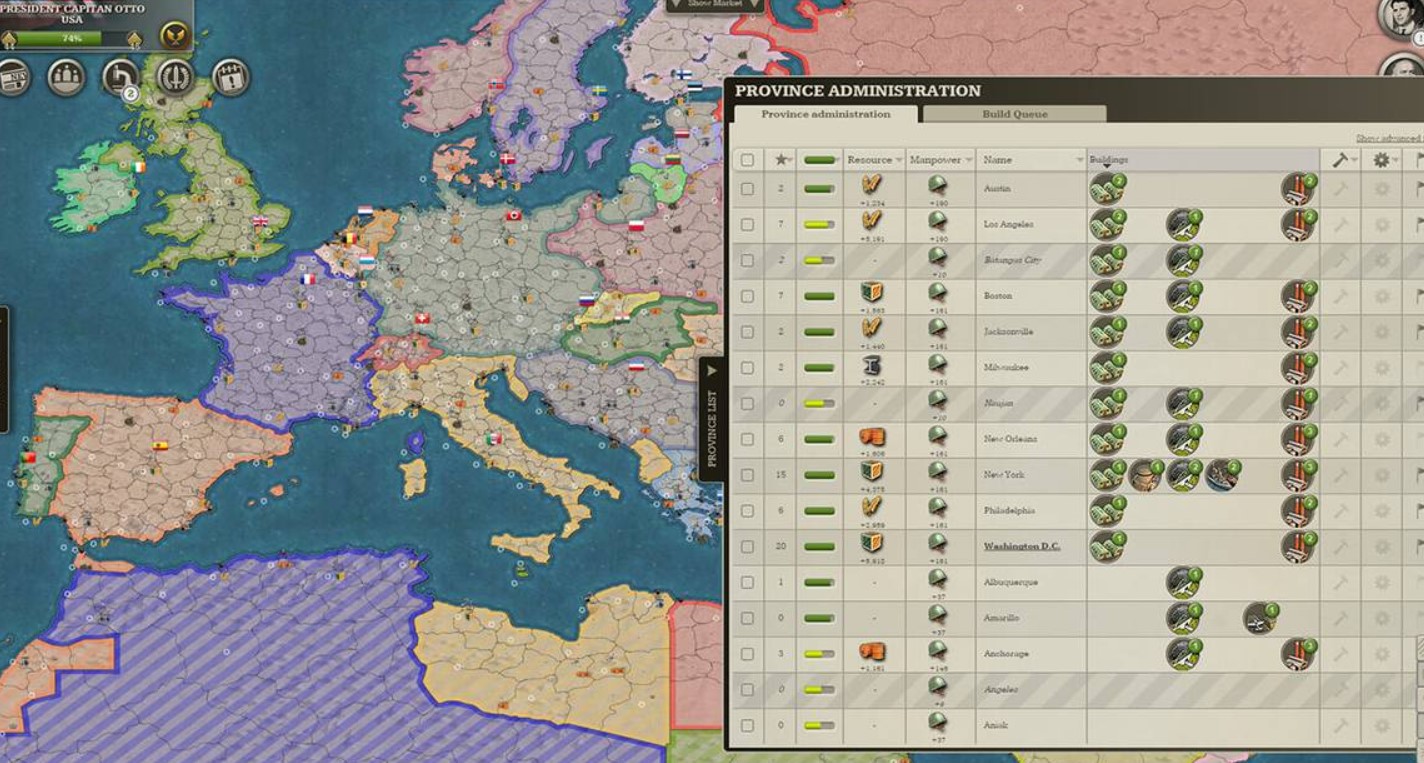Click the naval base icon in New York row
1424x763 pixels.
(x=1222, y=475)
